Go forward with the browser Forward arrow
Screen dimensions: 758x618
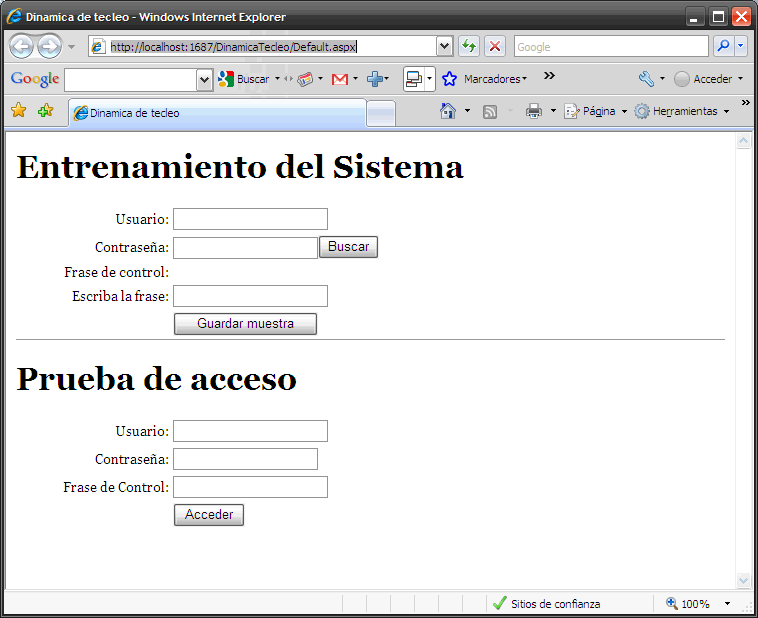[x=49, y=47]
